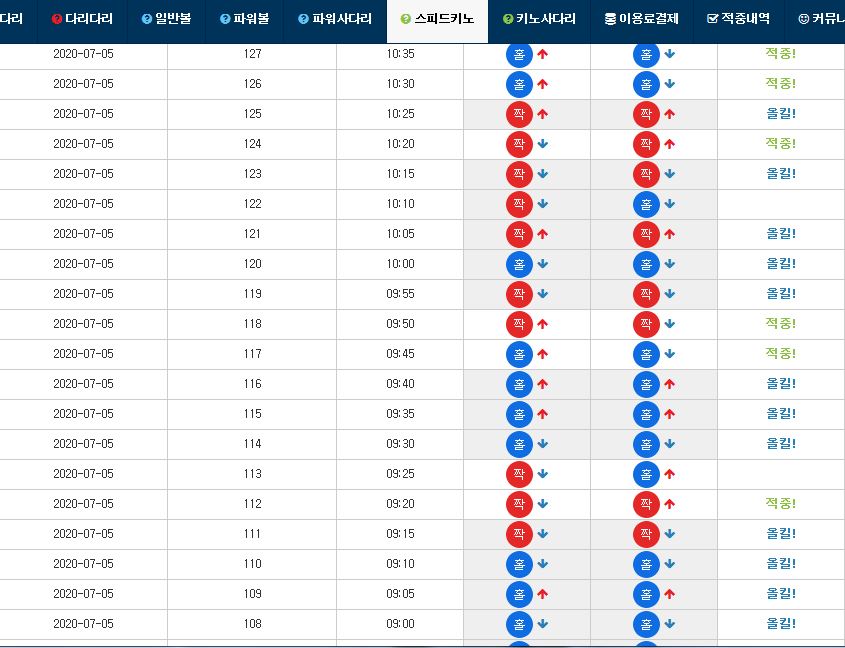Click 적중! result for round 117
The image size is (845, 648).
[781, 353]
